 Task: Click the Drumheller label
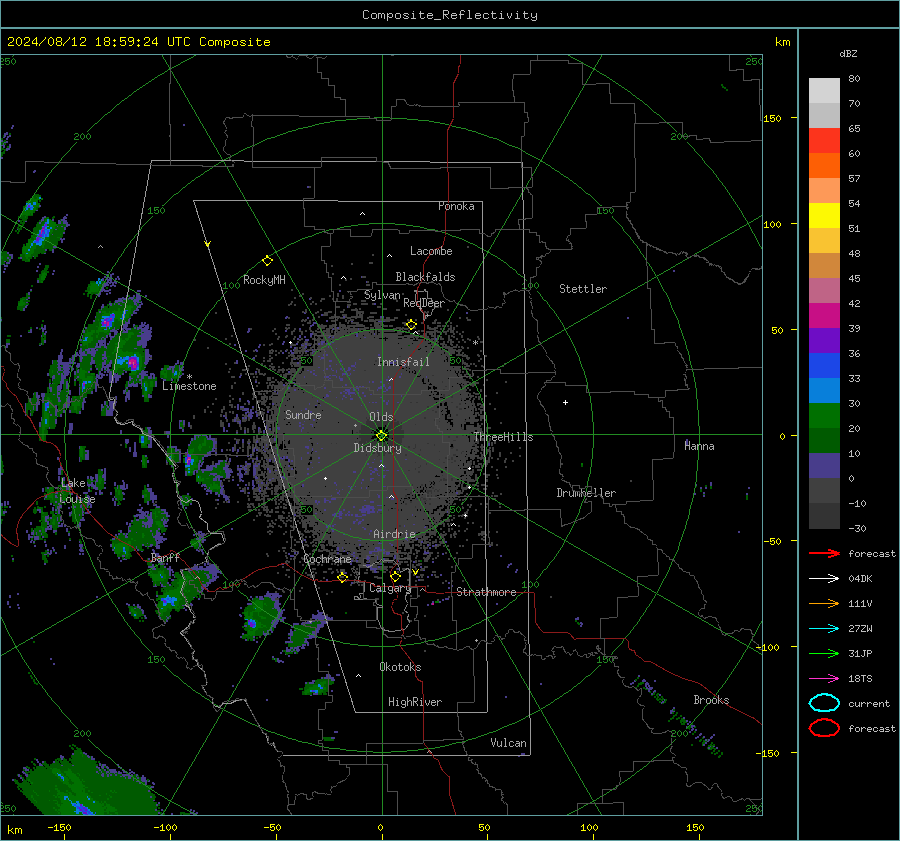tap(586, 493)
